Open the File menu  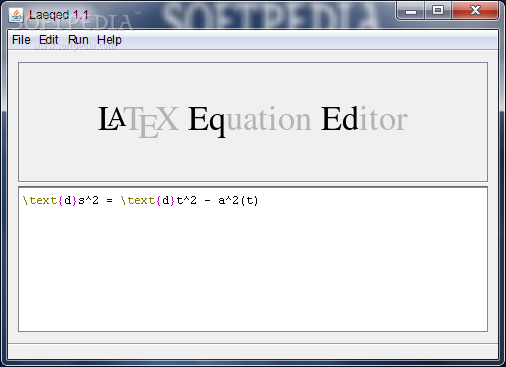click(x=21, y=40)
